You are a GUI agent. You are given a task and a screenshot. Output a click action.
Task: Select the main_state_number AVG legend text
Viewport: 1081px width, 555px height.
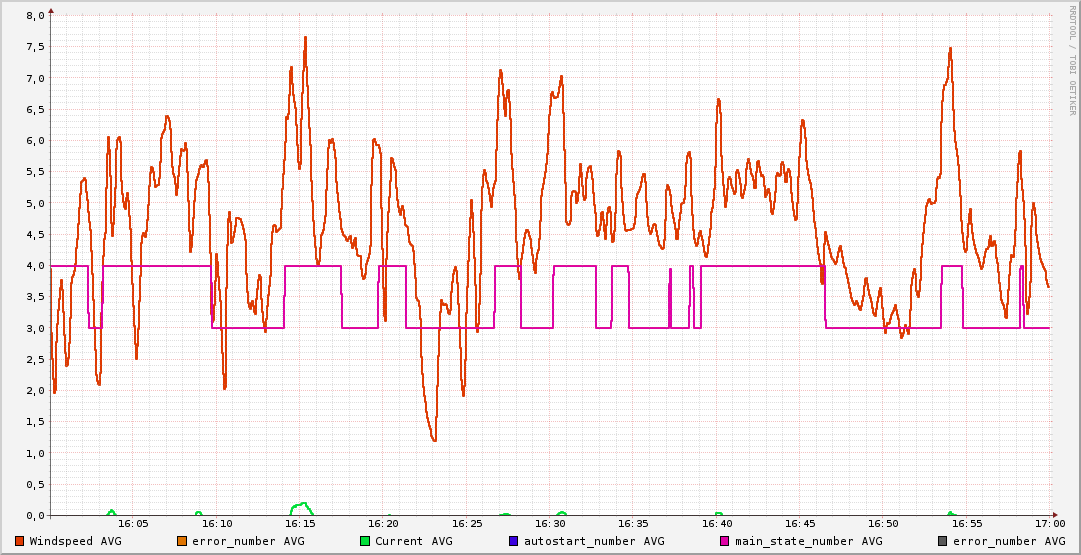coord(808,541)
